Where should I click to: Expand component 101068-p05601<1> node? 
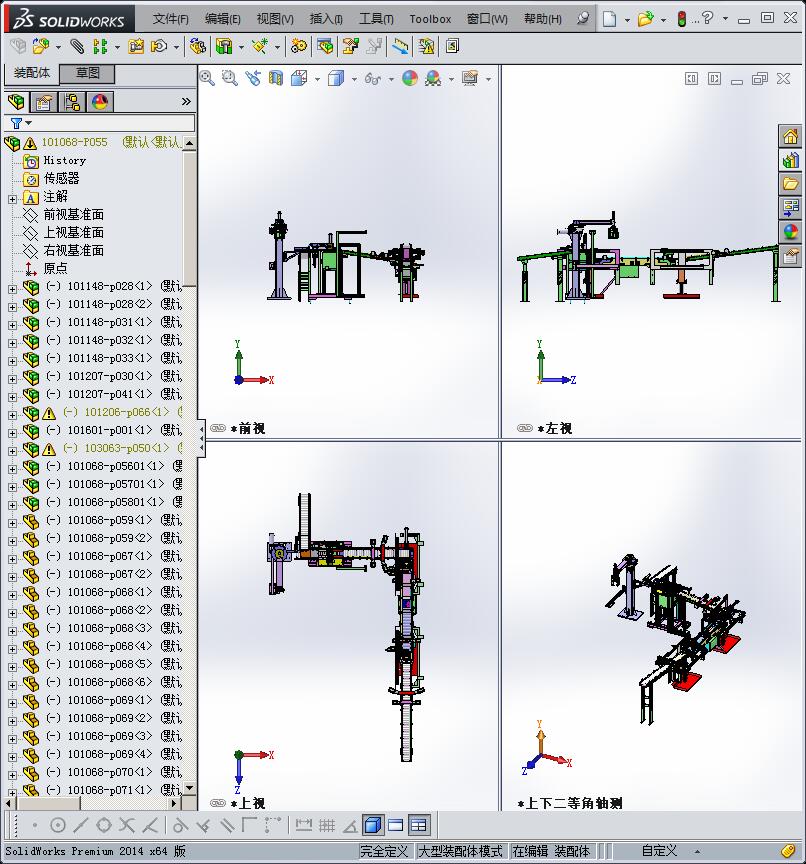12,469
